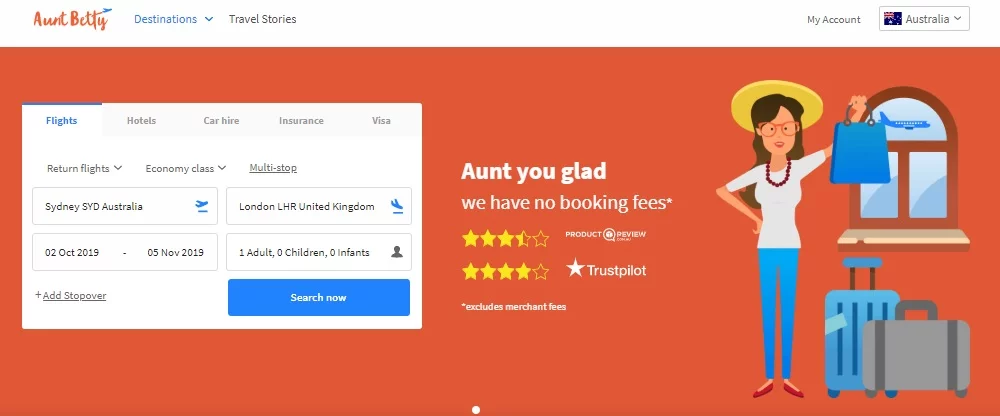The height and width of the screenshot is (416, 1000).
Task: Click the Trustpilot four-star rating
Action: click(505, 272)
